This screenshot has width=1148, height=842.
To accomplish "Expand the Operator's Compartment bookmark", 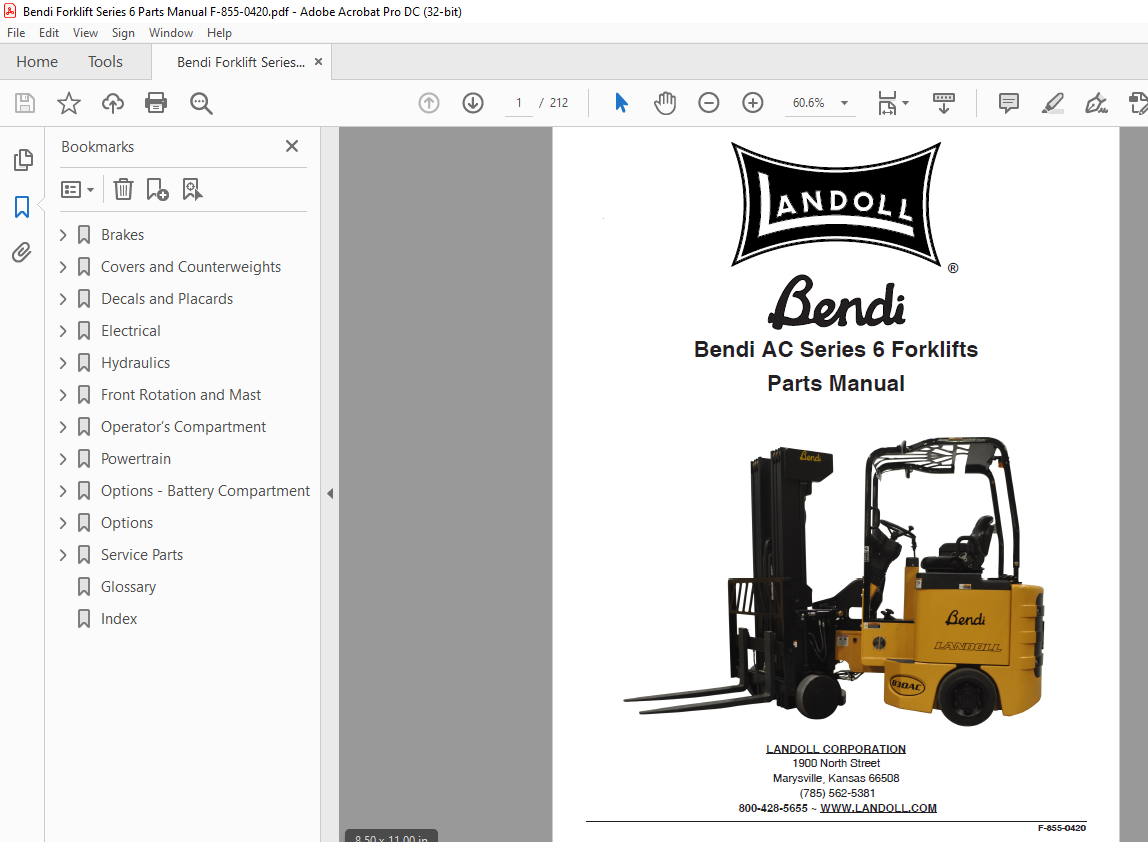I will [x=63, y=427].
